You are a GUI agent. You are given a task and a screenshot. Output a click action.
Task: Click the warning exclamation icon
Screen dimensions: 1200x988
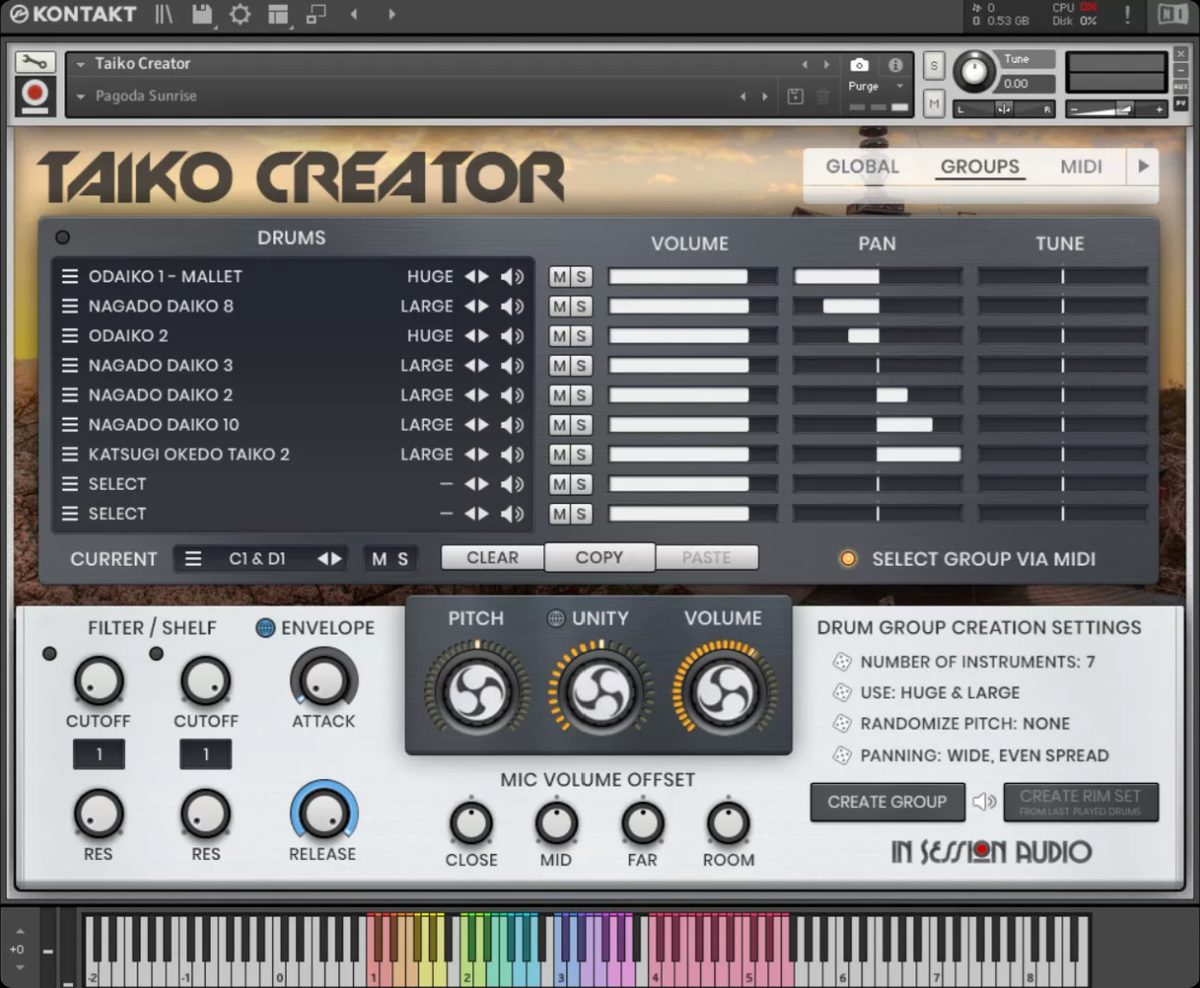(1127, 14)
